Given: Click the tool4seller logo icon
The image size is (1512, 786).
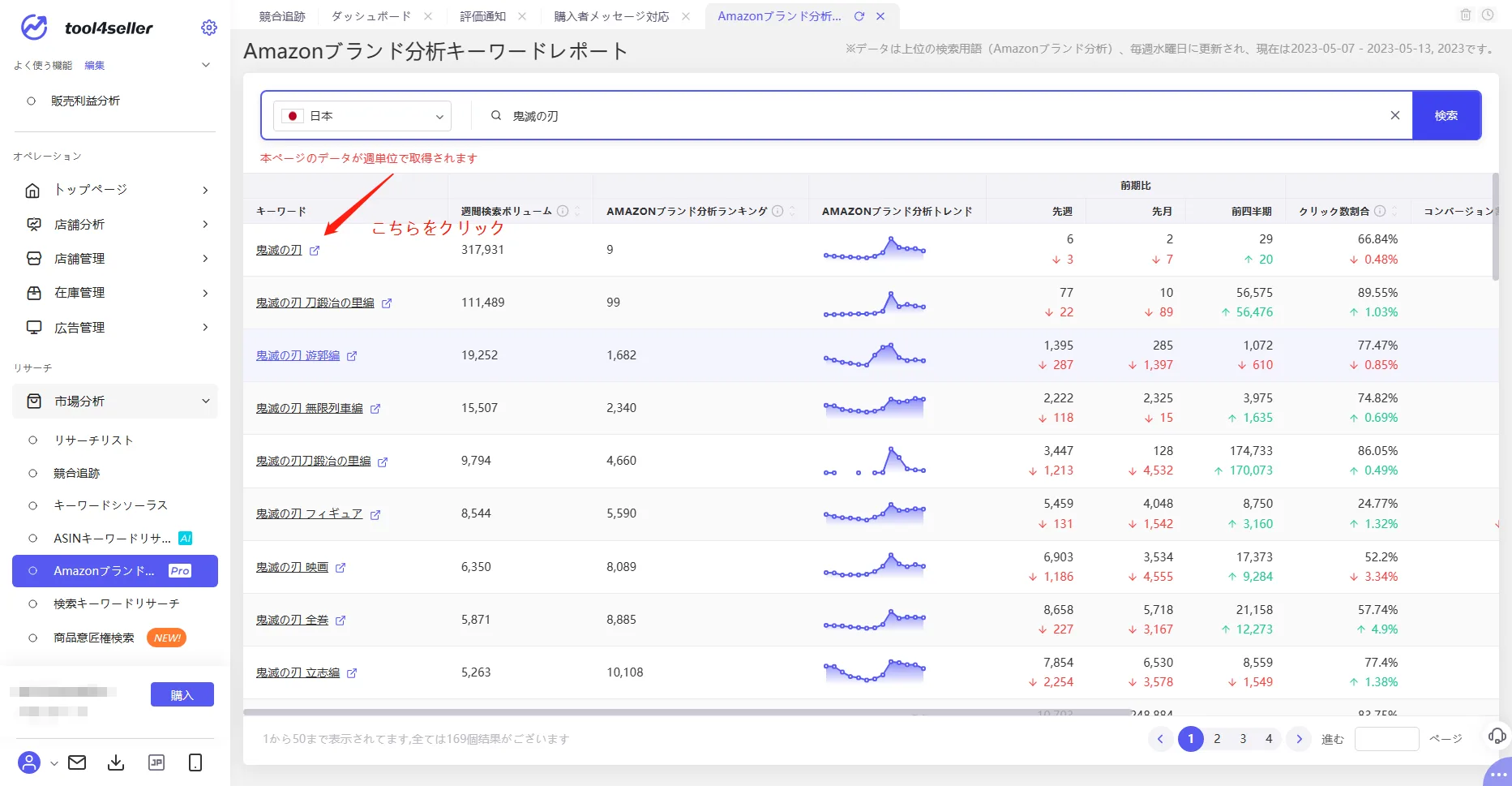Looking at the screenshot, I should tap(34, 28).
